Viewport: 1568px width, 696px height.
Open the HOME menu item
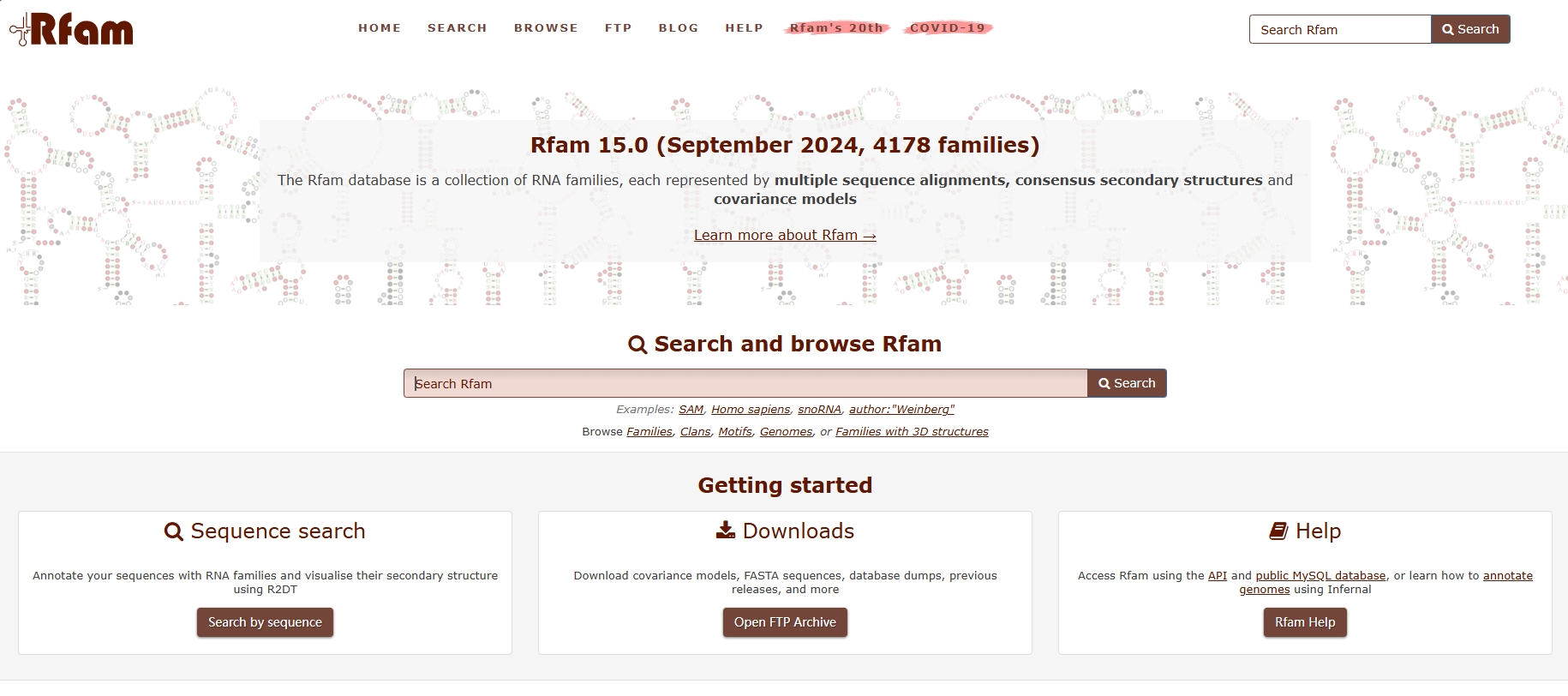pyautogui.click(x=380, y=28)
